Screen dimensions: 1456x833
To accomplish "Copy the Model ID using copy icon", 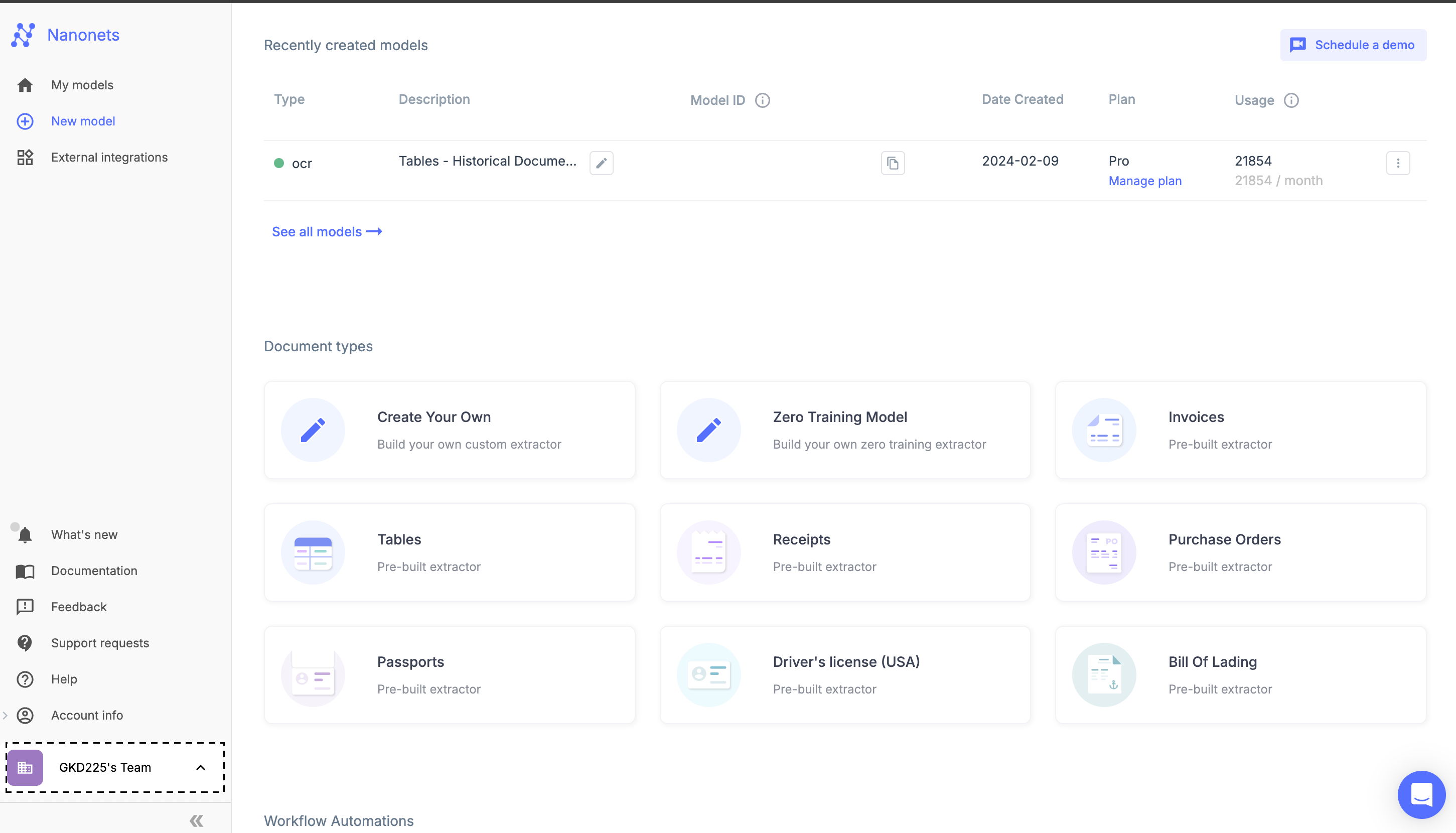I will (892, 164).
